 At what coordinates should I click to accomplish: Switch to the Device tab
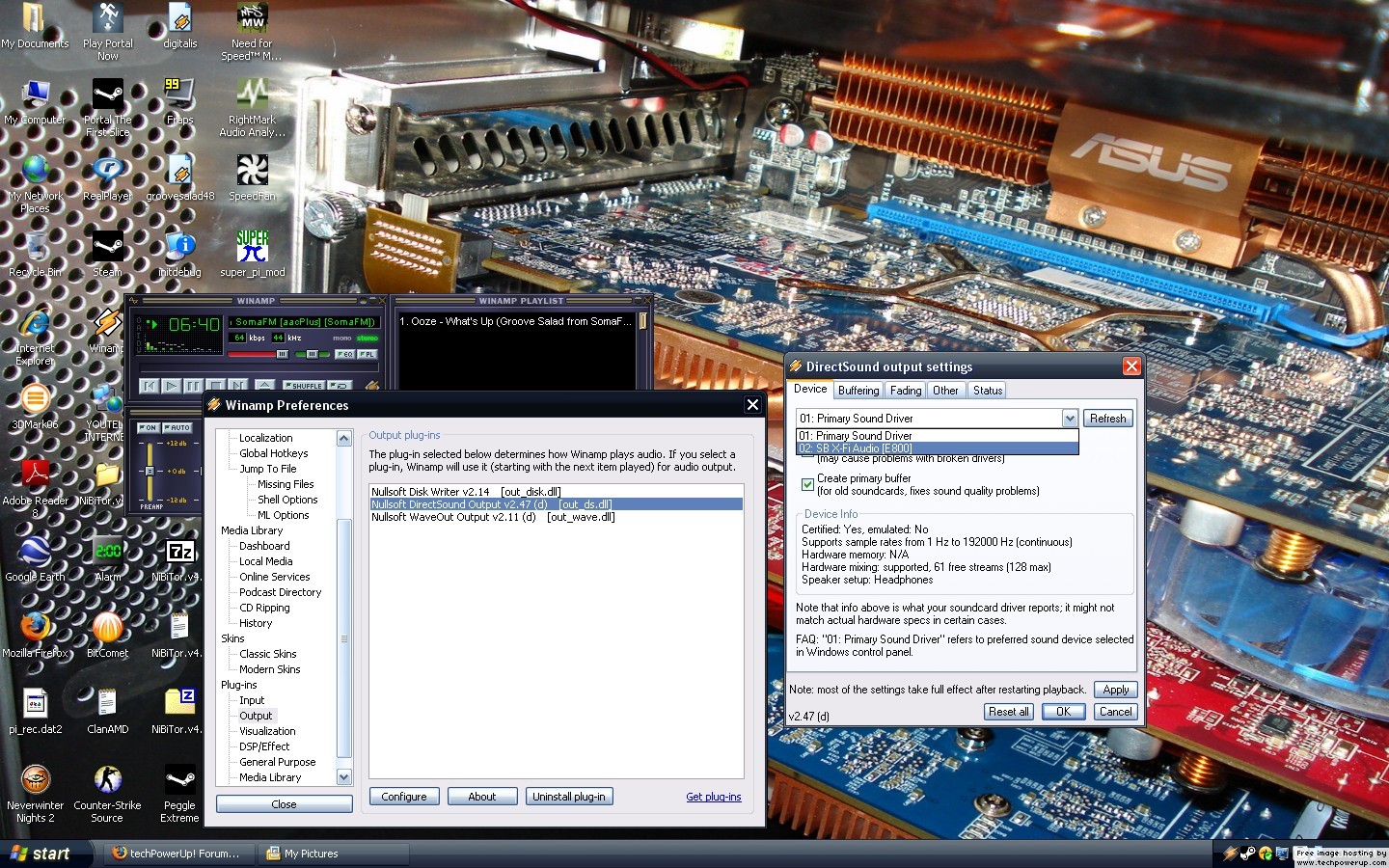click(x=810, y=389)
